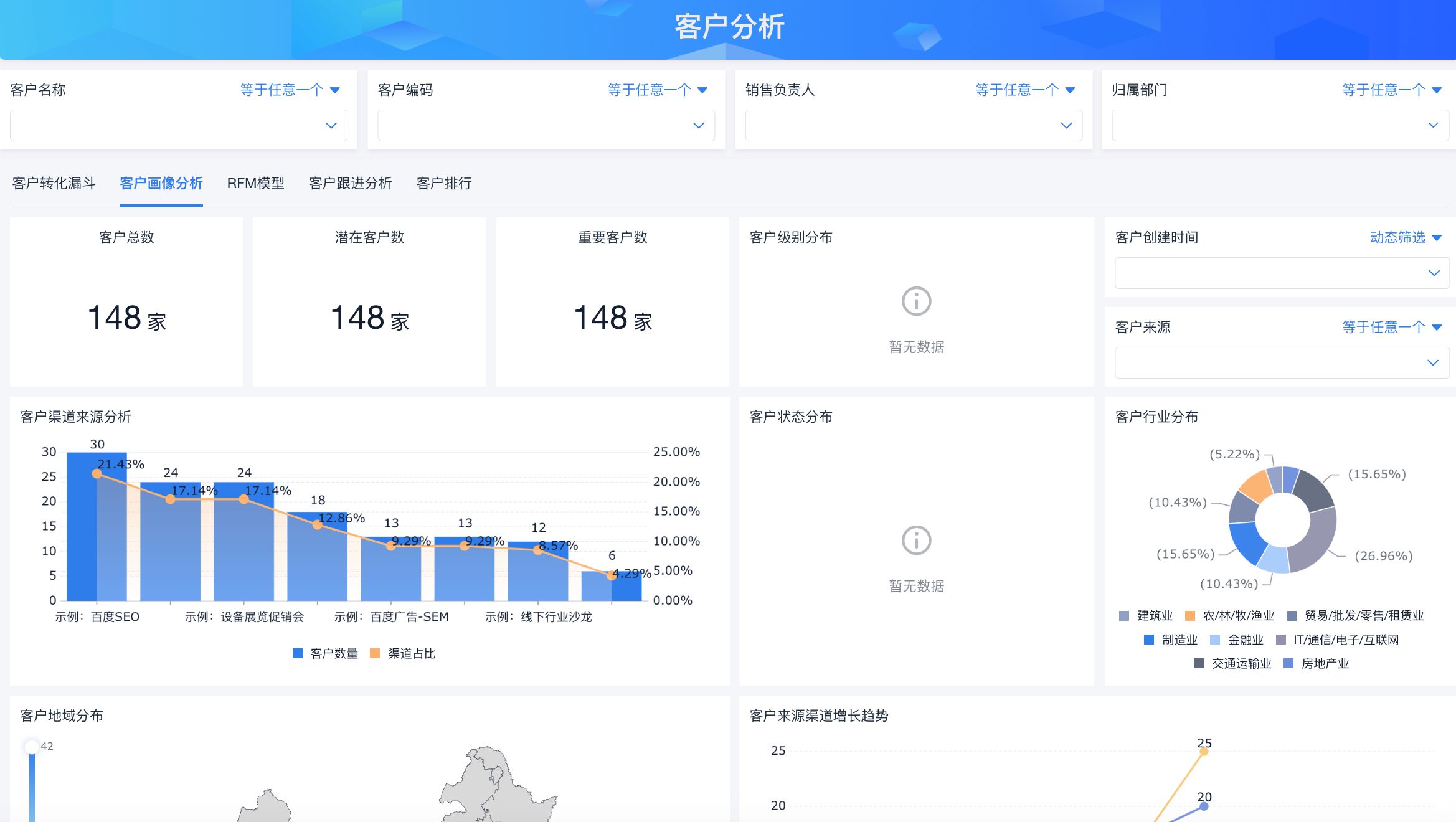This screenshot has height=822, width=1456.
Task: Expand 客户来源 selection box
Action: pyautogui.click(x=1281, y=363)
